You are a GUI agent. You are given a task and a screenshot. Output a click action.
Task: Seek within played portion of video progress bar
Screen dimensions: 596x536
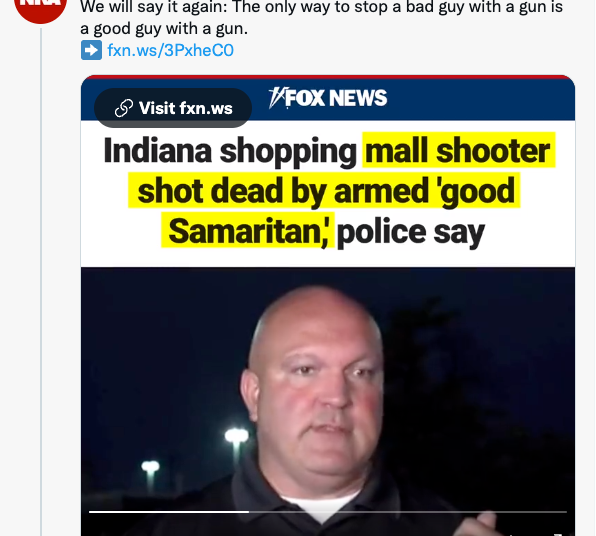tap(169, 512)
